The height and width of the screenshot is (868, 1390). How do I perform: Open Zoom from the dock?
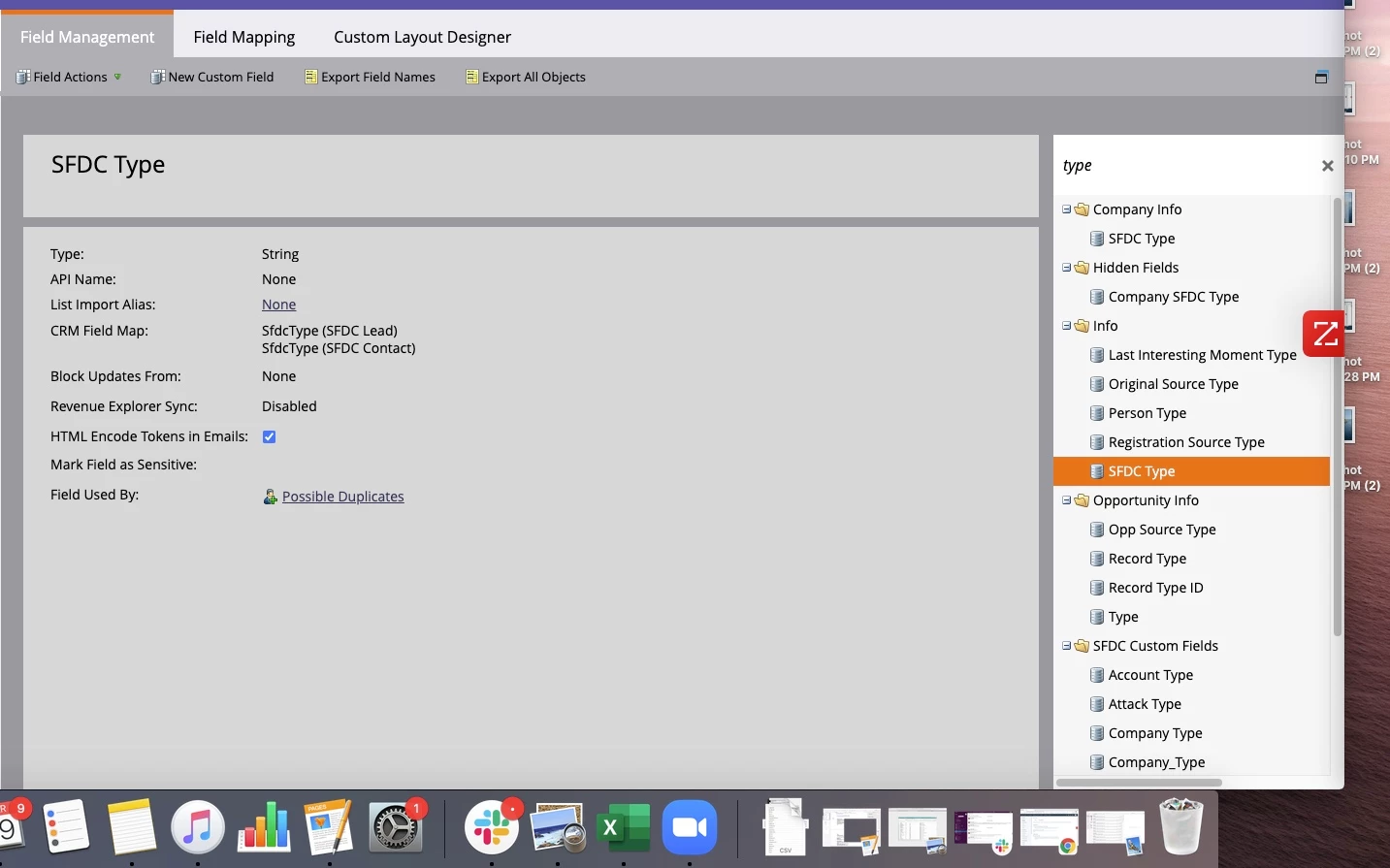click(x=690, y=826)
